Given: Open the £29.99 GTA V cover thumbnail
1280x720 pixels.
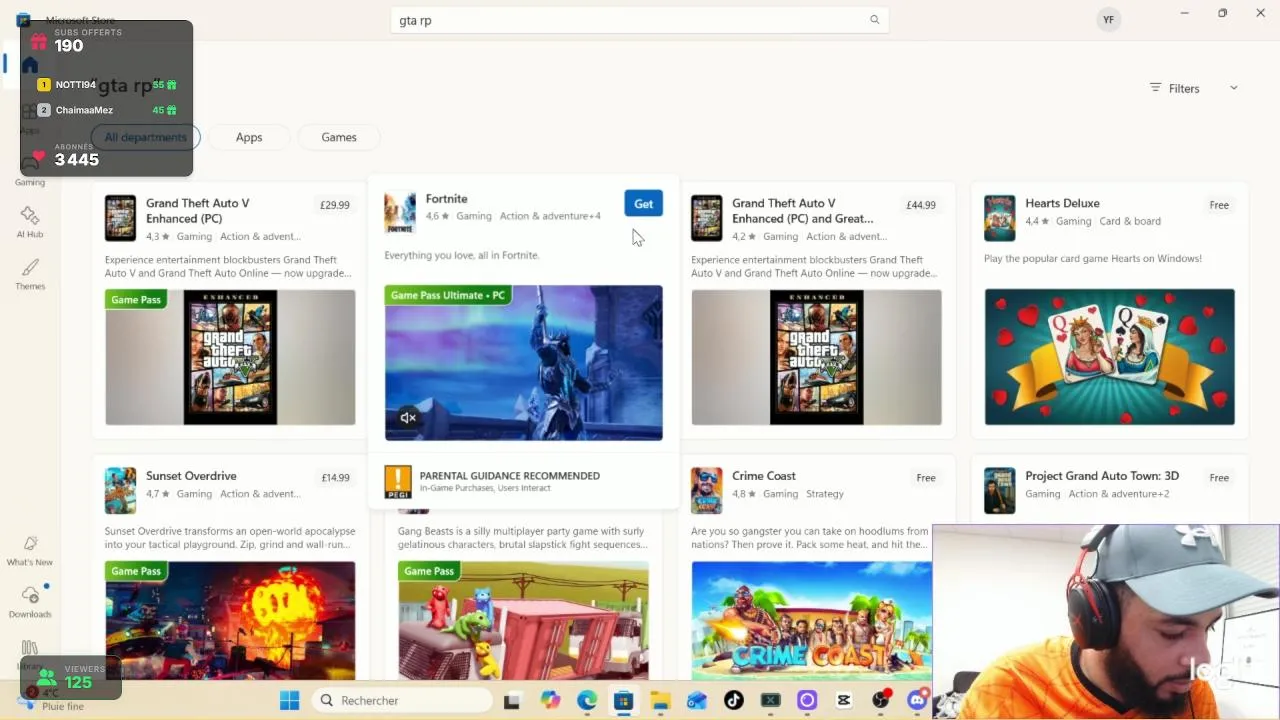Looking at the screenshot, I should coord(230,357).
